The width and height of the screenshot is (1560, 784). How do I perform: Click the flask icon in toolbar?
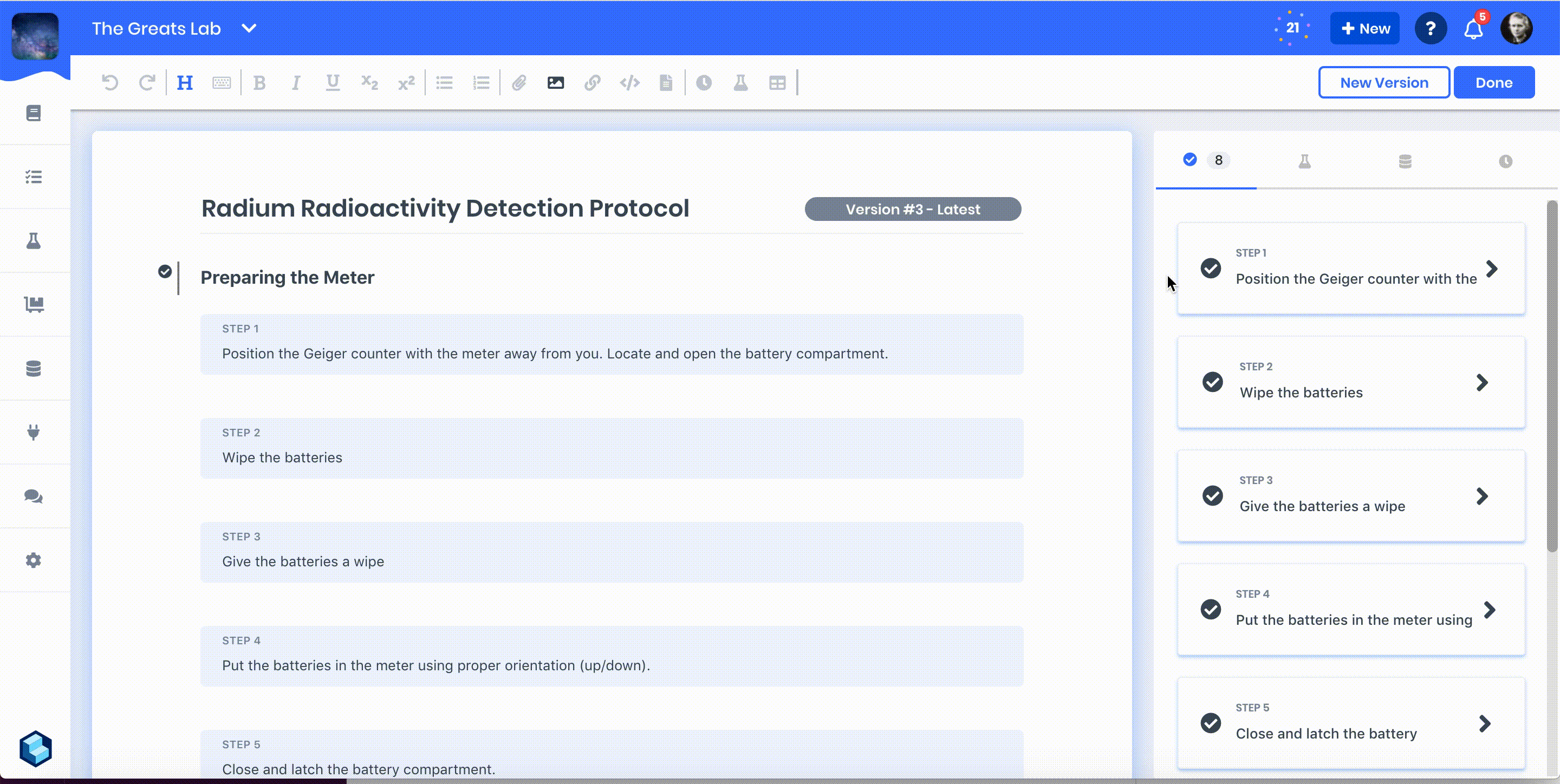(740, 83)
